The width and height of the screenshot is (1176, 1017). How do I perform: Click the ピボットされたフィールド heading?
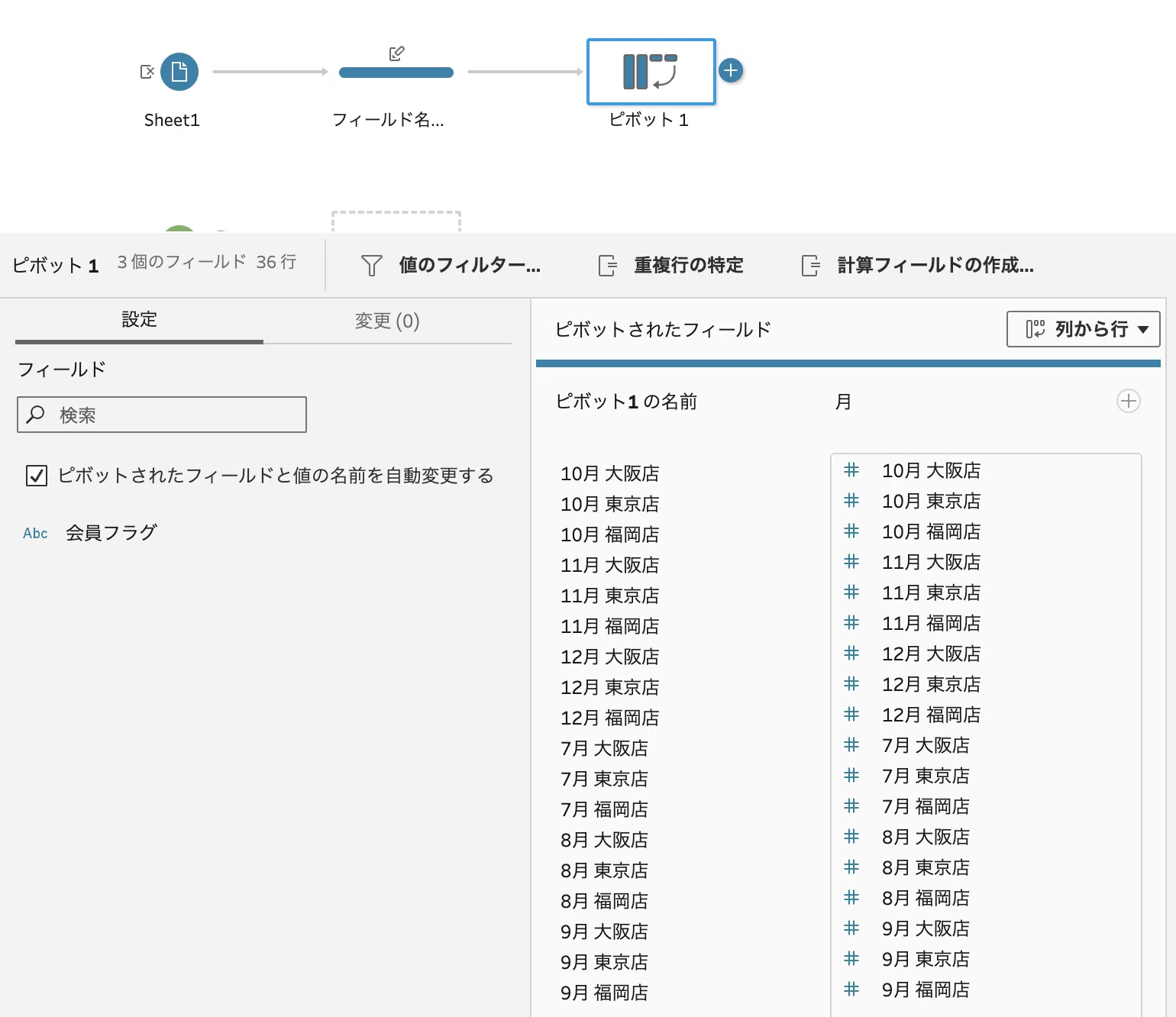[663, 329]
